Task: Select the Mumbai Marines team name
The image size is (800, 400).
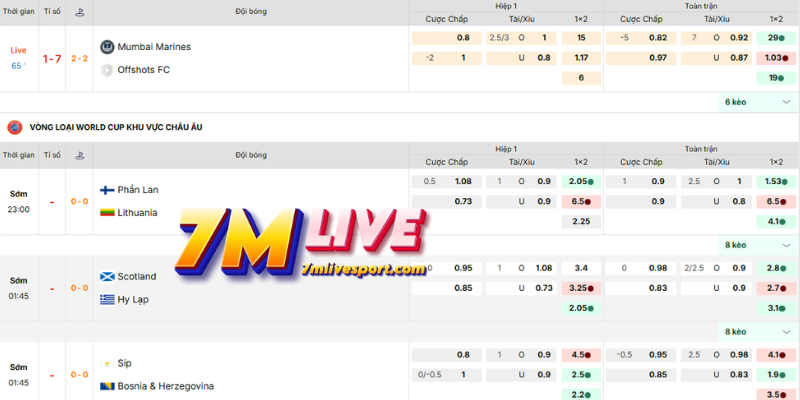Action: point(154,47)
